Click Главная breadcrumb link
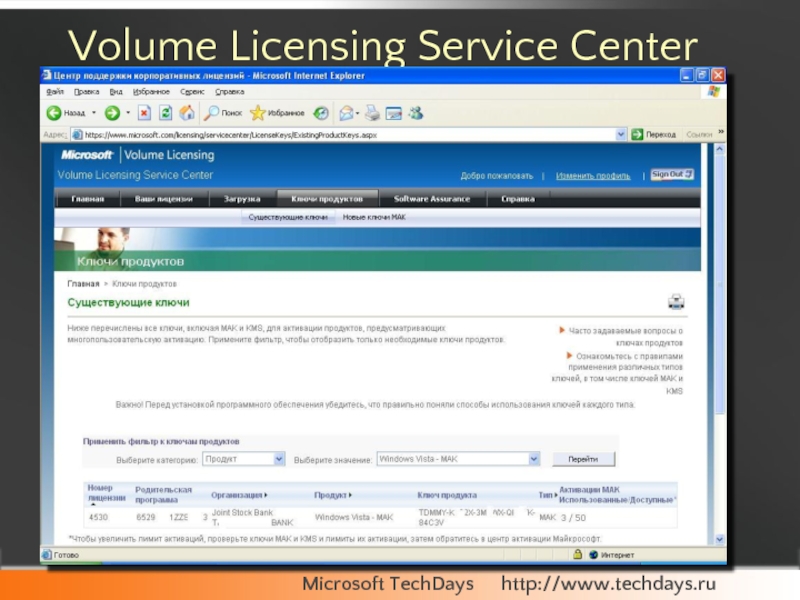The image size is (800, 600). [x=83, y=284]
